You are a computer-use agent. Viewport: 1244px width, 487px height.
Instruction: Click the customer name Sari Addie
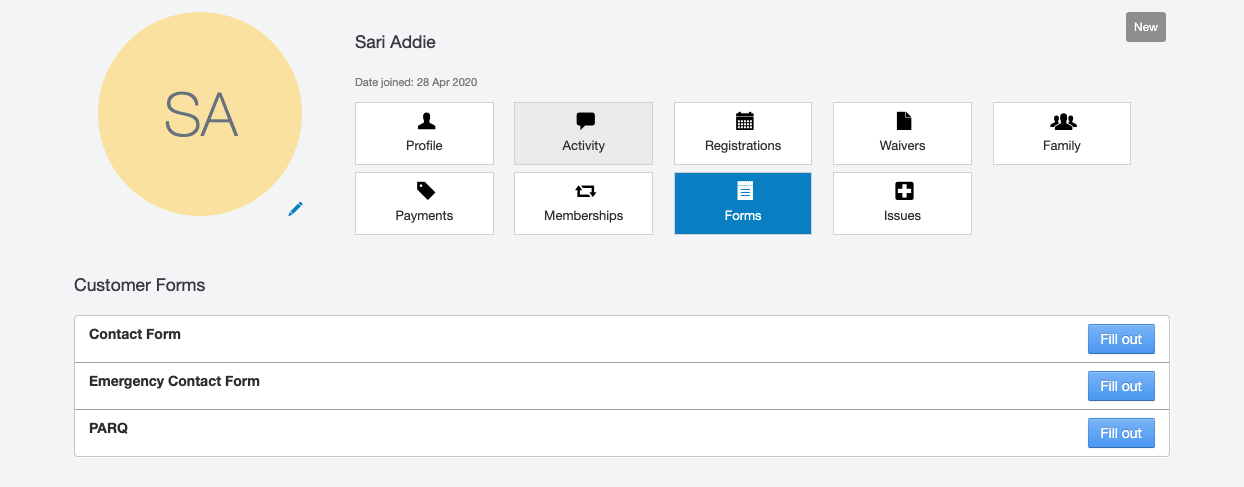395,42
